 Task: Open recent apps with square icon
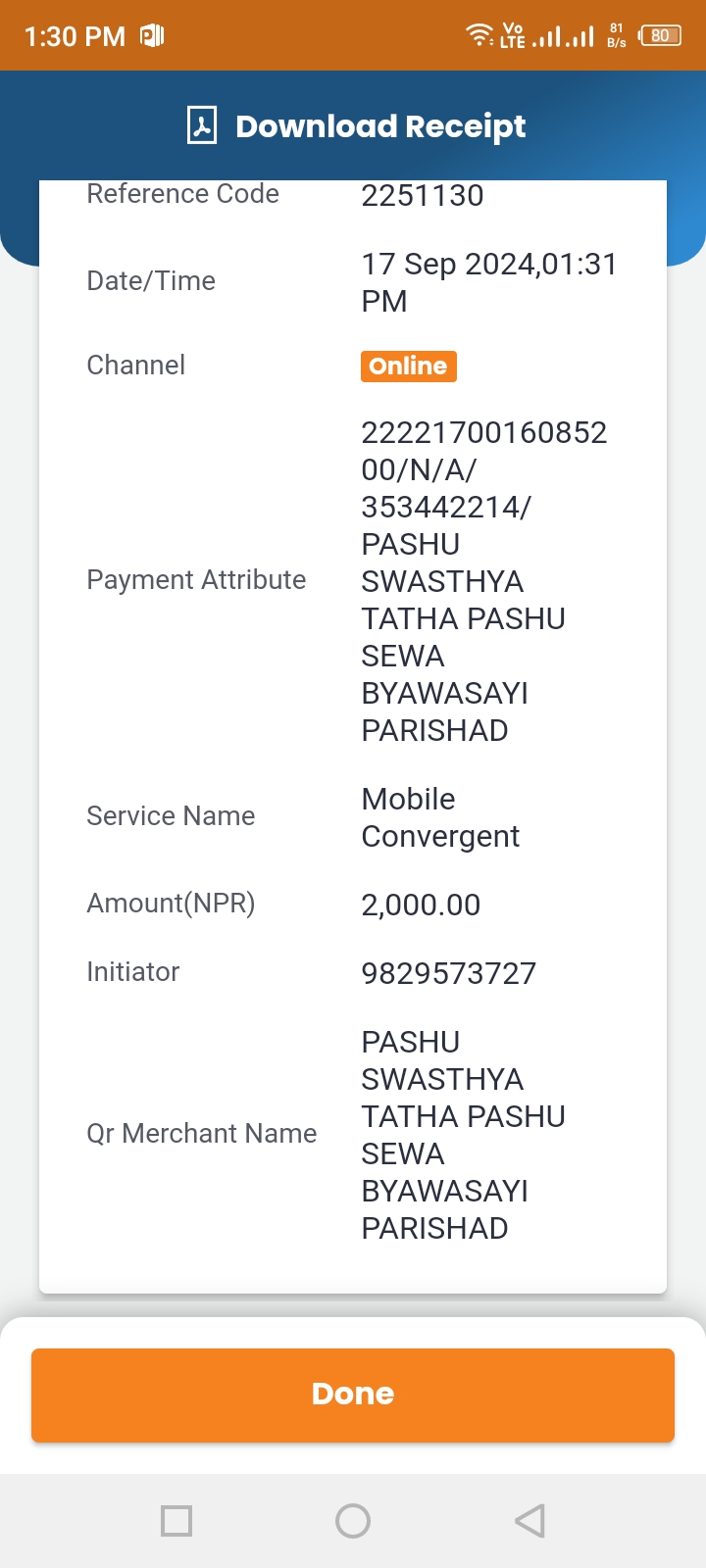176,1521
